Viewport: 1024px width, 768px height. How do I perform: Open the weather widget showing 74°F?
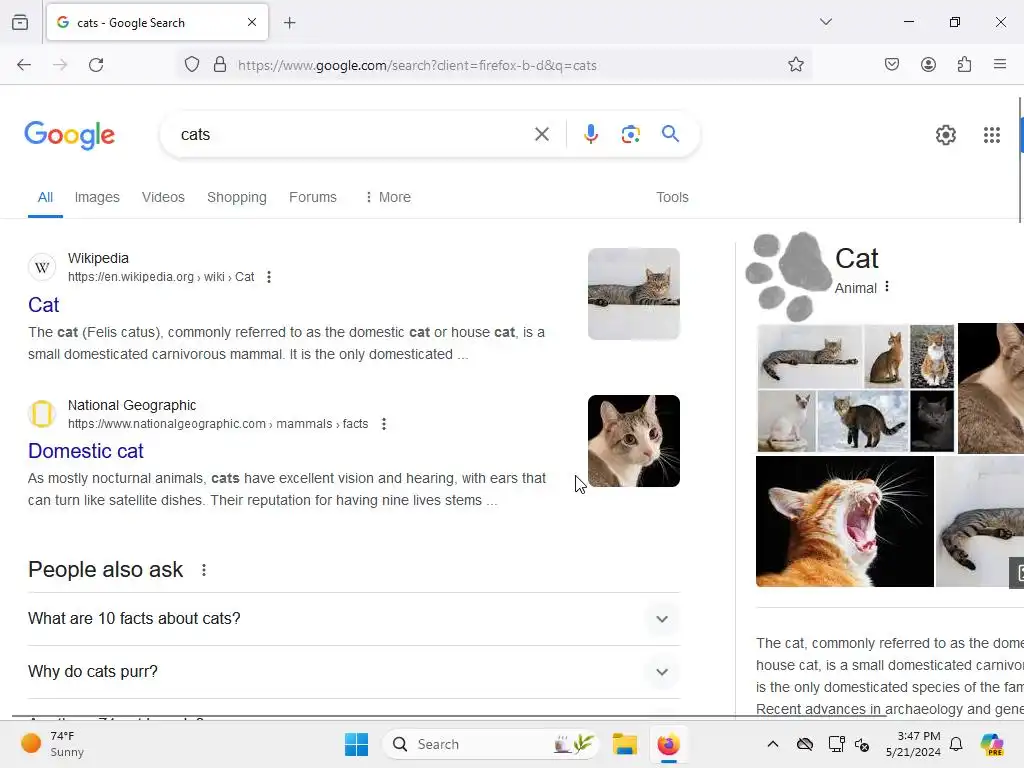tap(52, 744)
